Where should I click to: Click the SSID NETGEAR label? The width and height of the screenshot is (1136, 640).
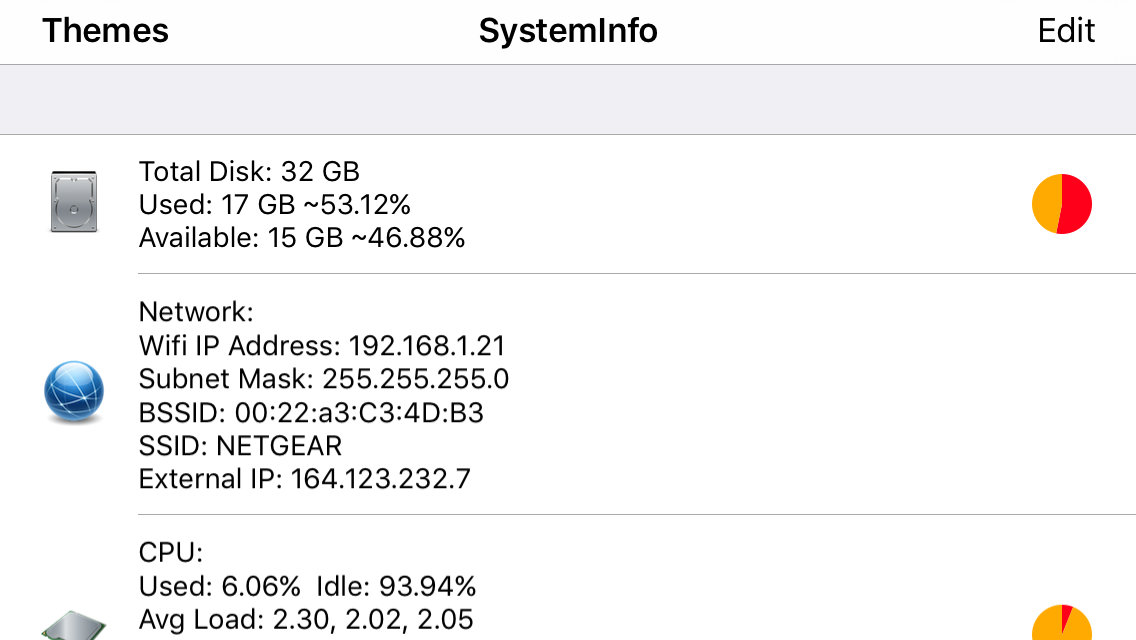240,445
